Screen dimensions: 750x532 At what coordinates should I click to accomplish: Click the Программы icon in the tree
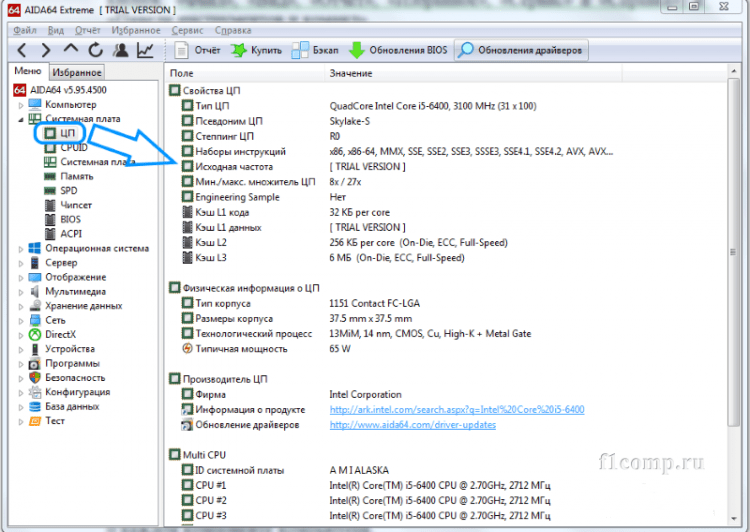[34, 364]
